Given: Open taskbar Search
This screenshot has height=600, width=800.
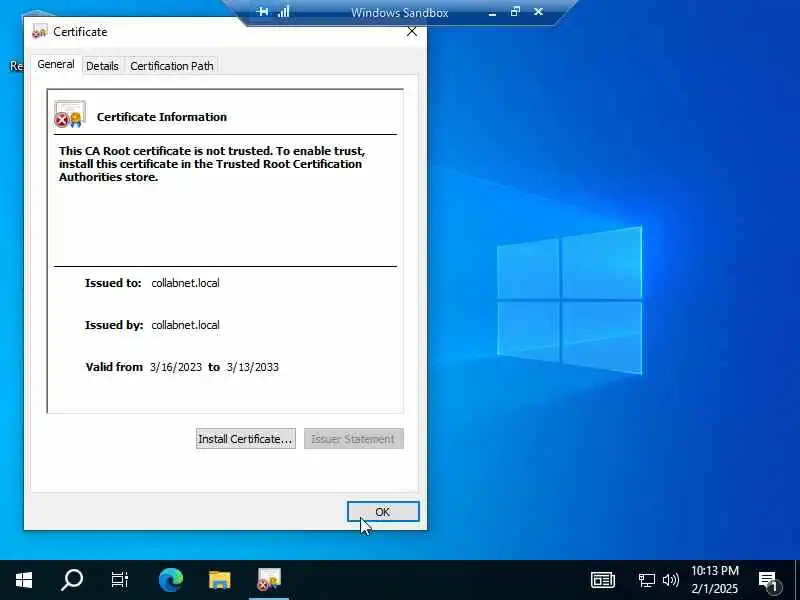Looking at the screenshot, I should pos(71,580).
